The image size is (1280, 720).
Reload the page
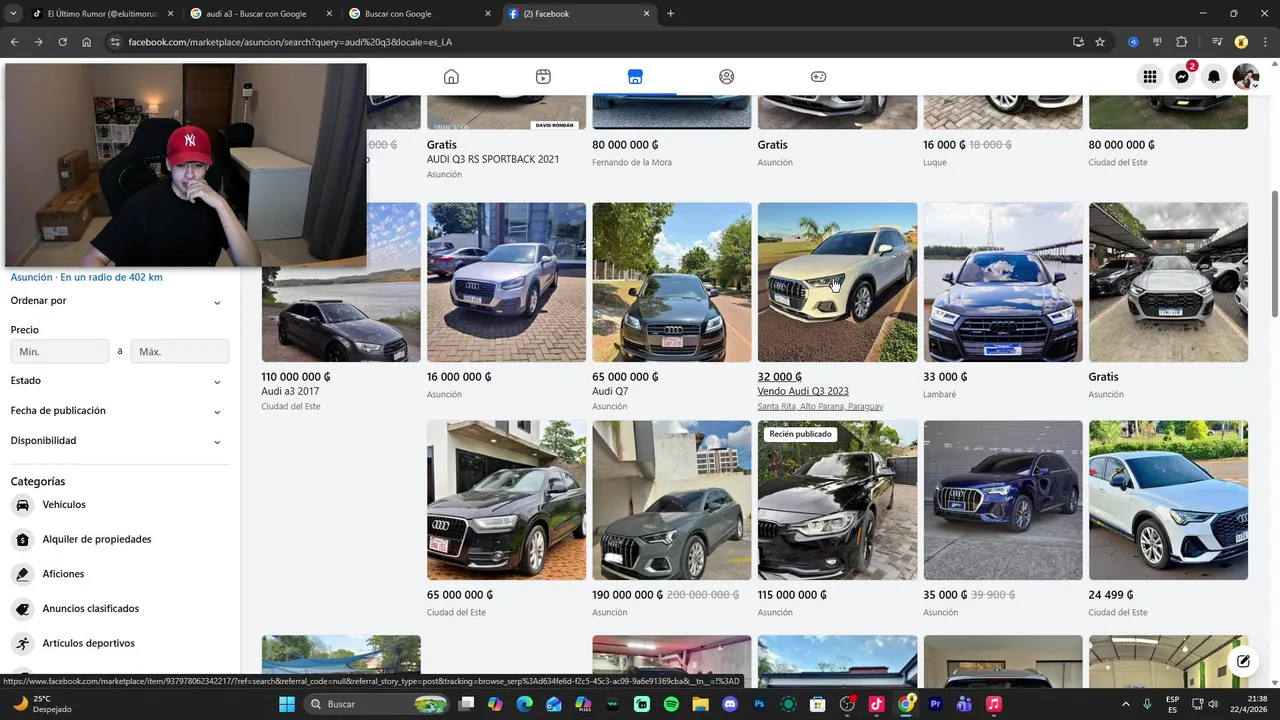click(x=62, y=42)
